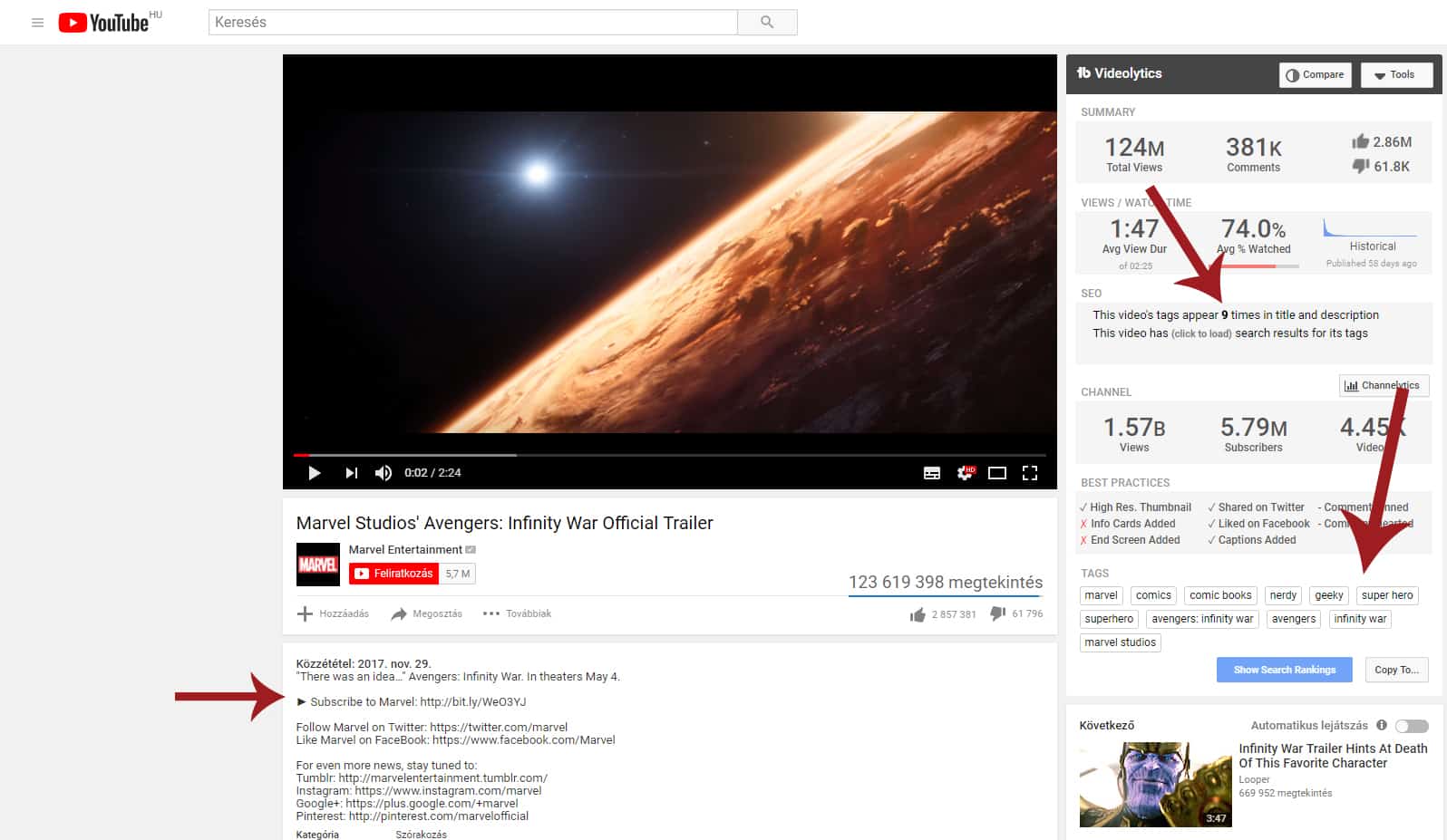This screenshot has height=840, width=1447.
Task: Select the super hero tag
Action: tap(1387, 595)
